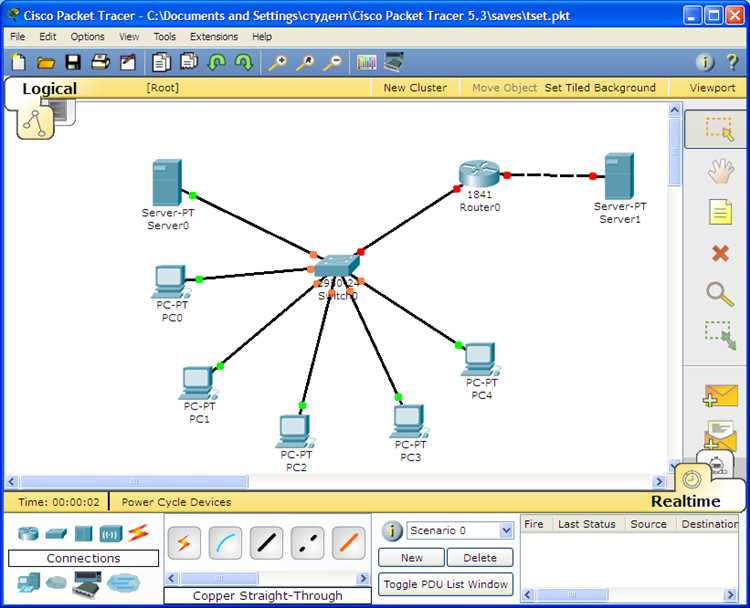Select the End Devices category
750x608 pixels.
(29, 583)
